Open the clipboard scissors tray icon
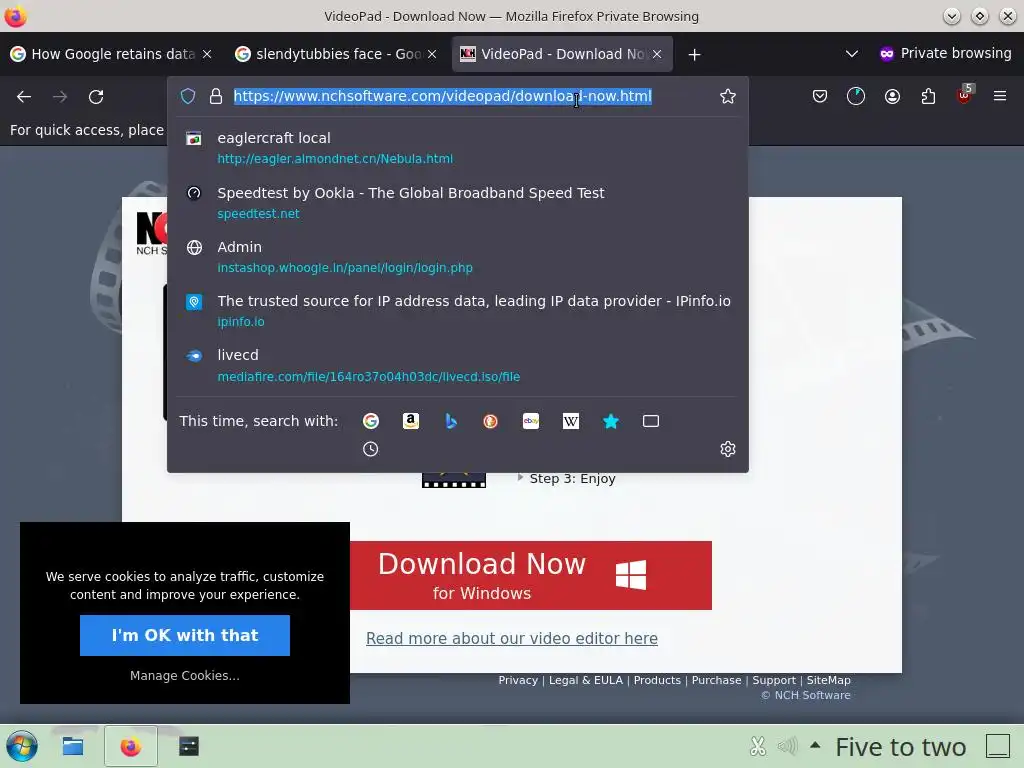 [758, 746]
